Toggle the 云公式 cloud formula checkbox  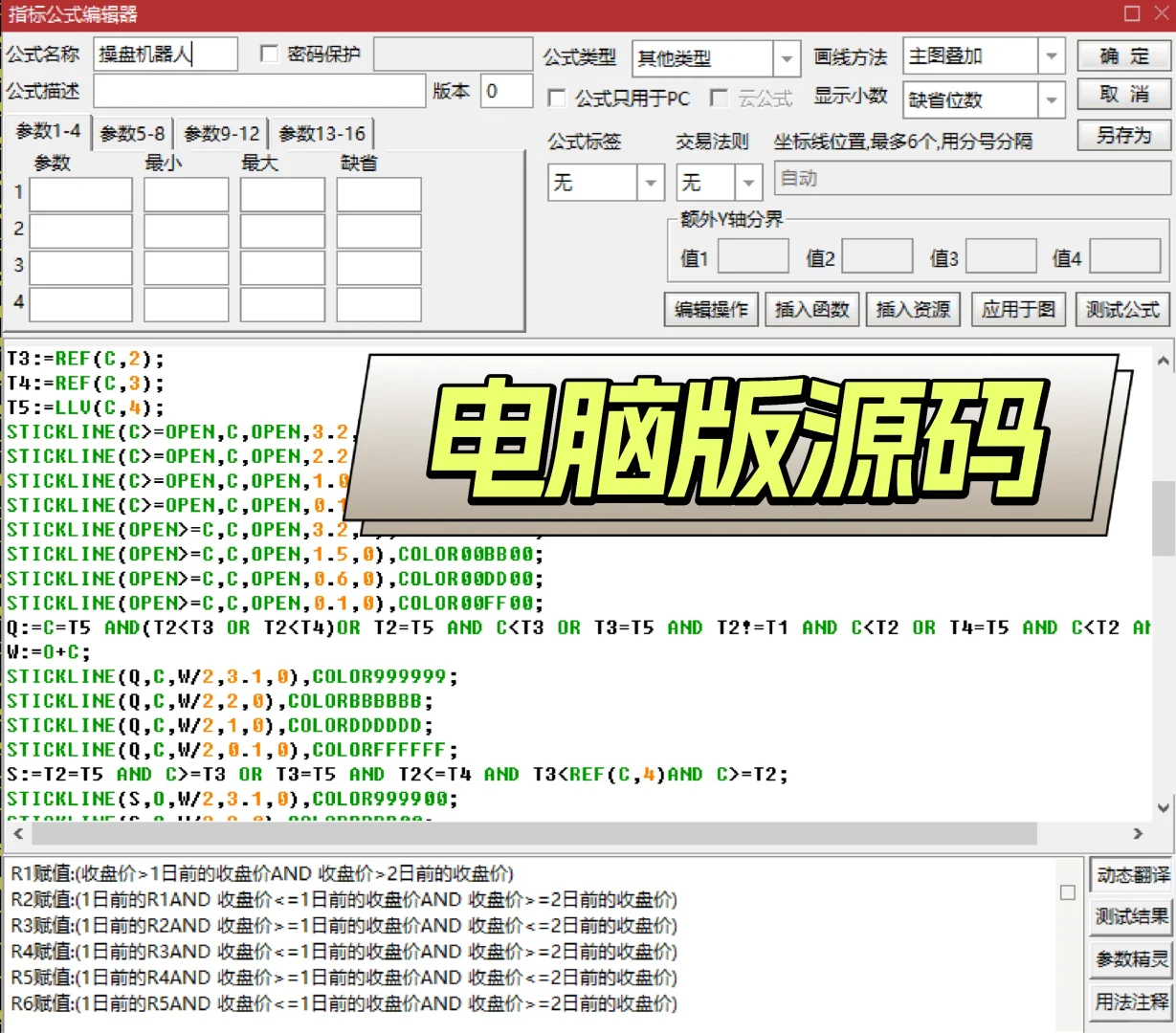(719, 98)
